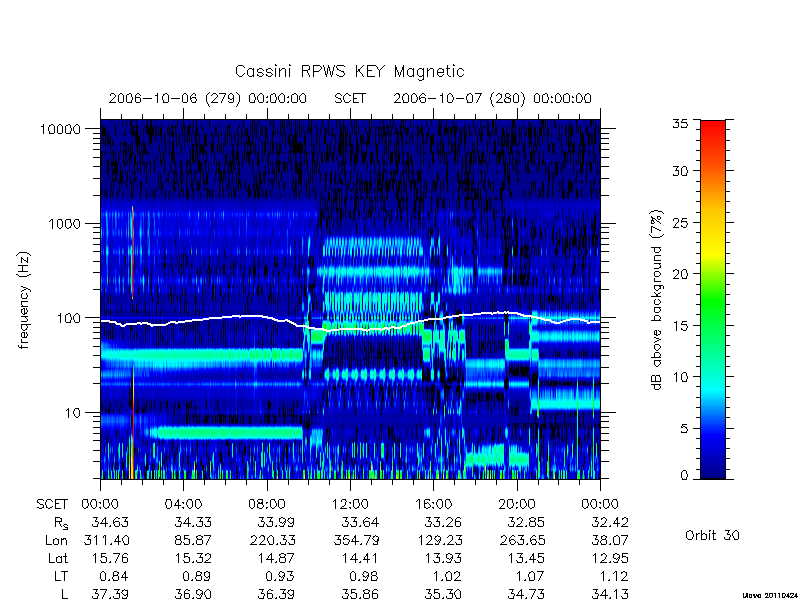Click the LT value 1.12
800x600 pixels.
click(614, 576)
